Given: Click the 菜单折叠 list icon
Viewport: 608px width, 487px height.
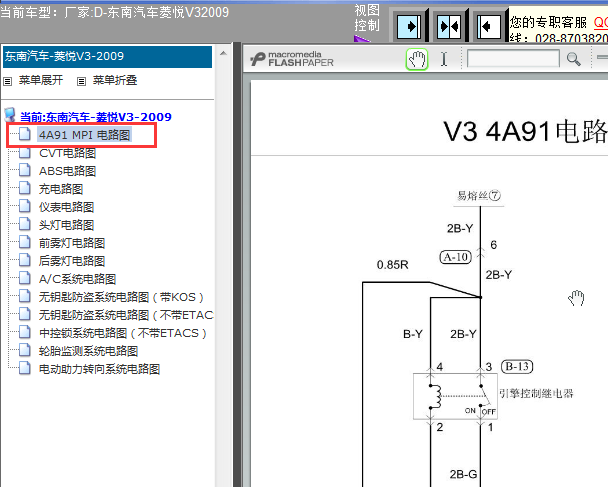Looking at the screenshot, I should click(x=81, y=81).
